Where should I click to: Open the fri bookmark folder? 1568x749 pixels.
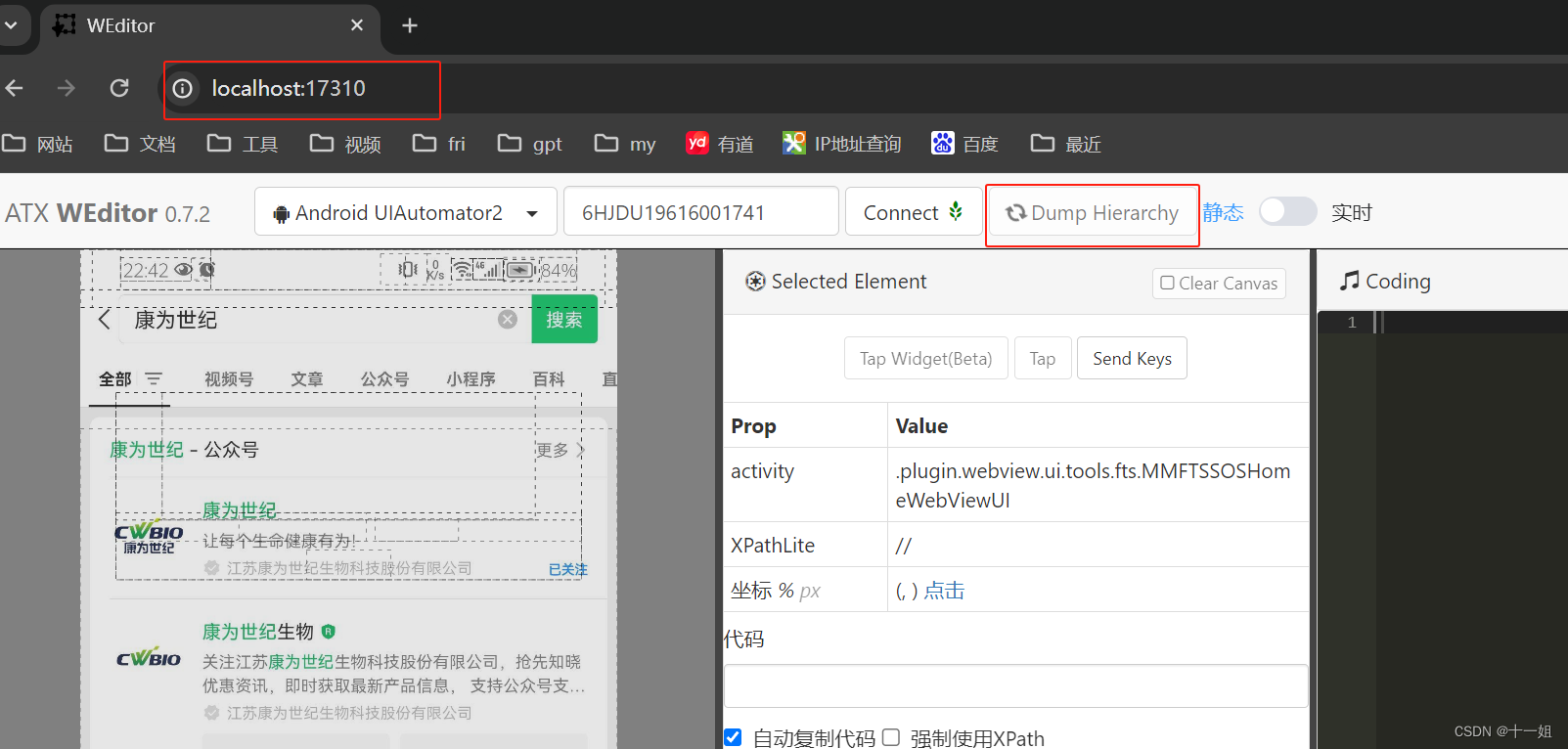tap(439, 144)
